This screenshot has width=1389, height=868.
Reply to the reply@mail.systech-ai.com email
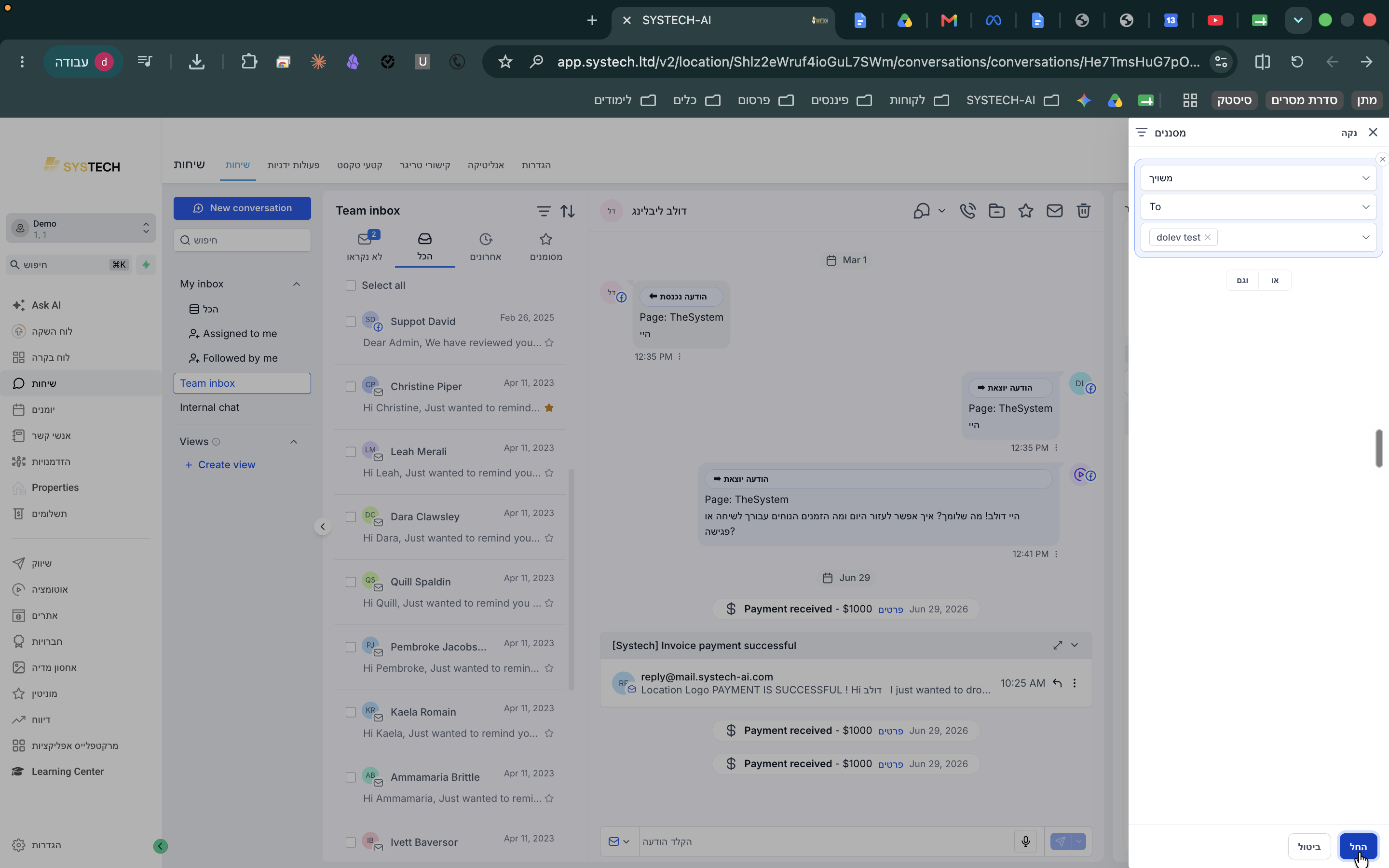[x=1057, y=683]
